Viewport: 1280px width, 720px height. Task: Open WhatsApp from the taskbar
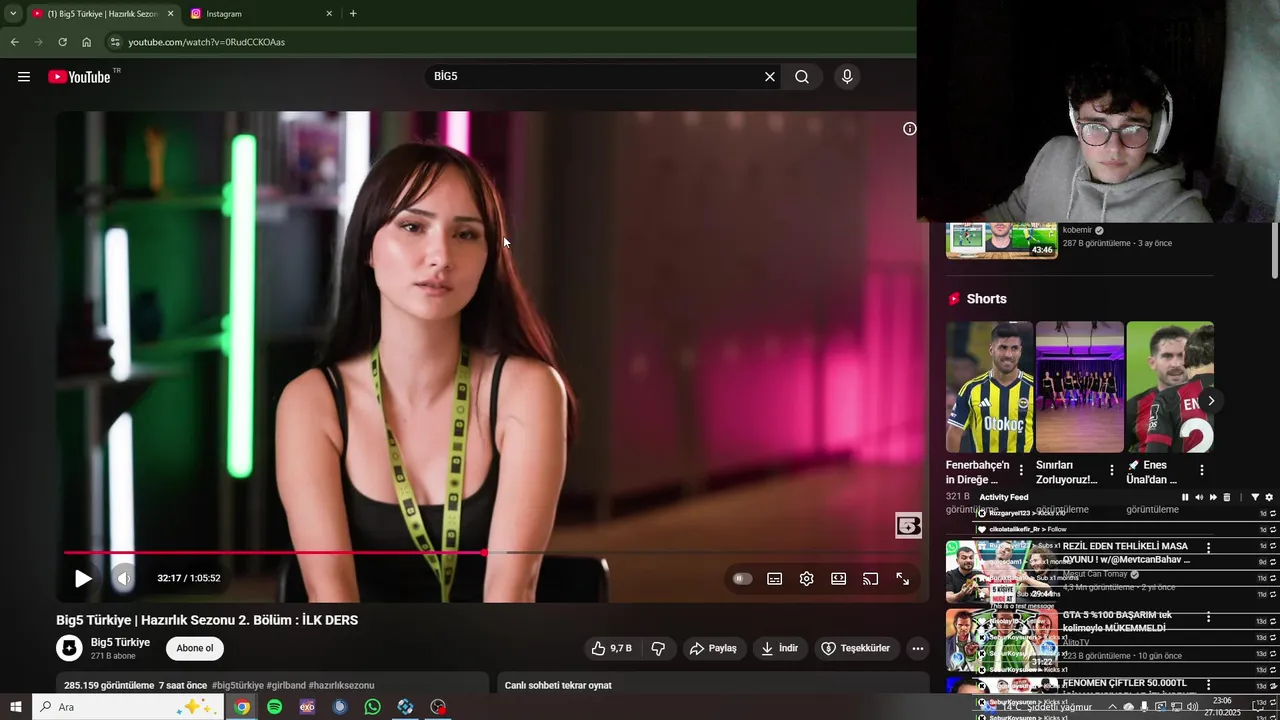(372, 707)
